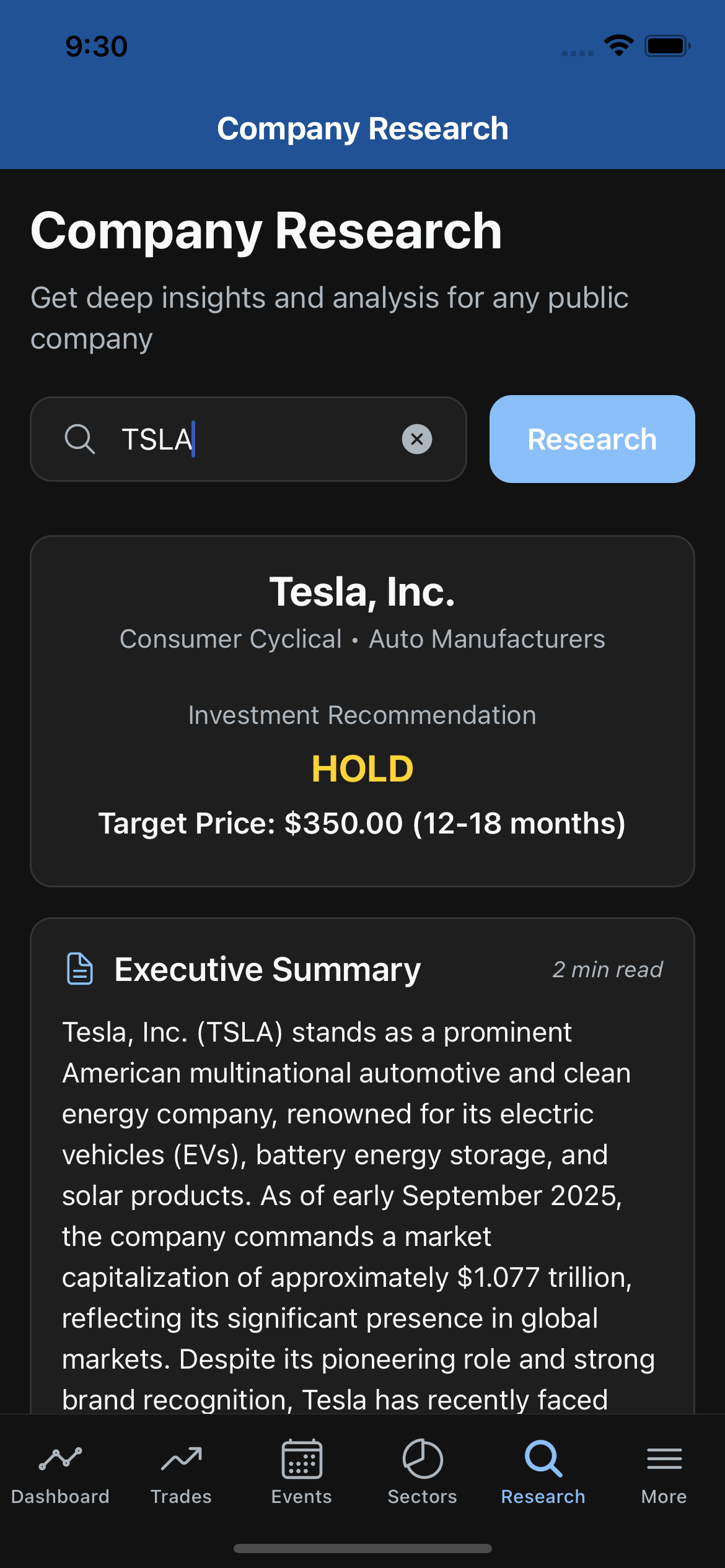Tap the battery status icon

[x=667, y=46]
